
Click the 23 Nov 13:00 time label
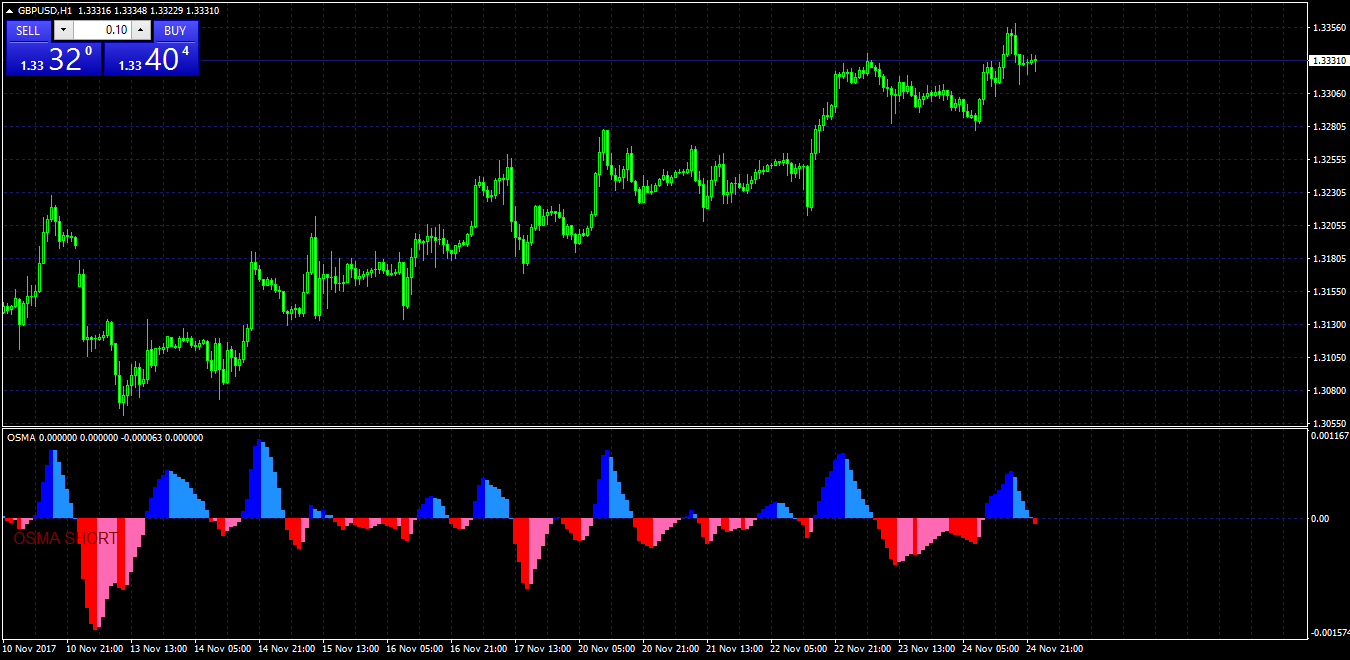[x=927, y=649]
